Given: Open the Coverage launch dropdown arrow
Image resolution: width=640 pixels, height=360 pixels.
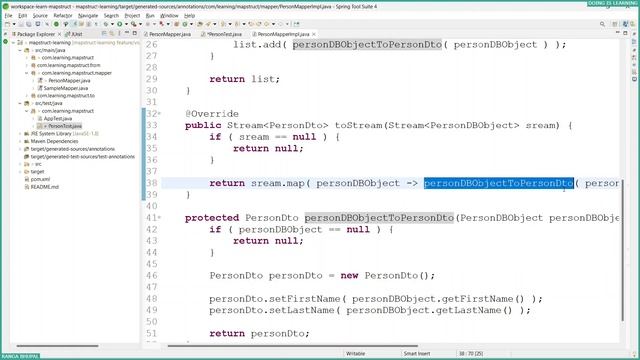Looking at the screenshot, I should [140, 24].
